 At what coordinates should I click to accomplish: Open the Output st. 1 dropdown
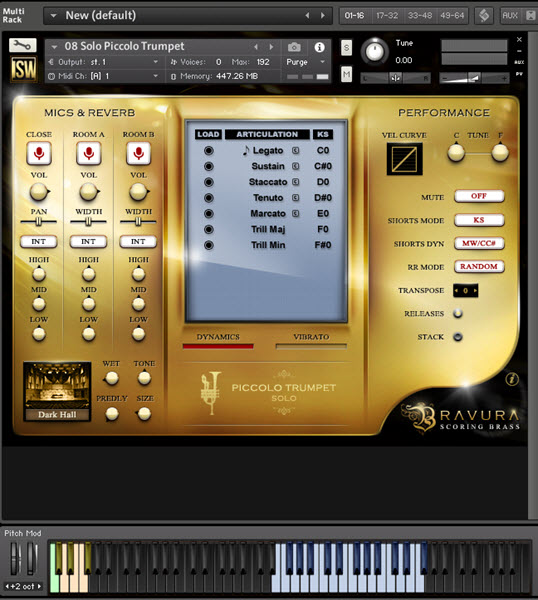point(103,62)
